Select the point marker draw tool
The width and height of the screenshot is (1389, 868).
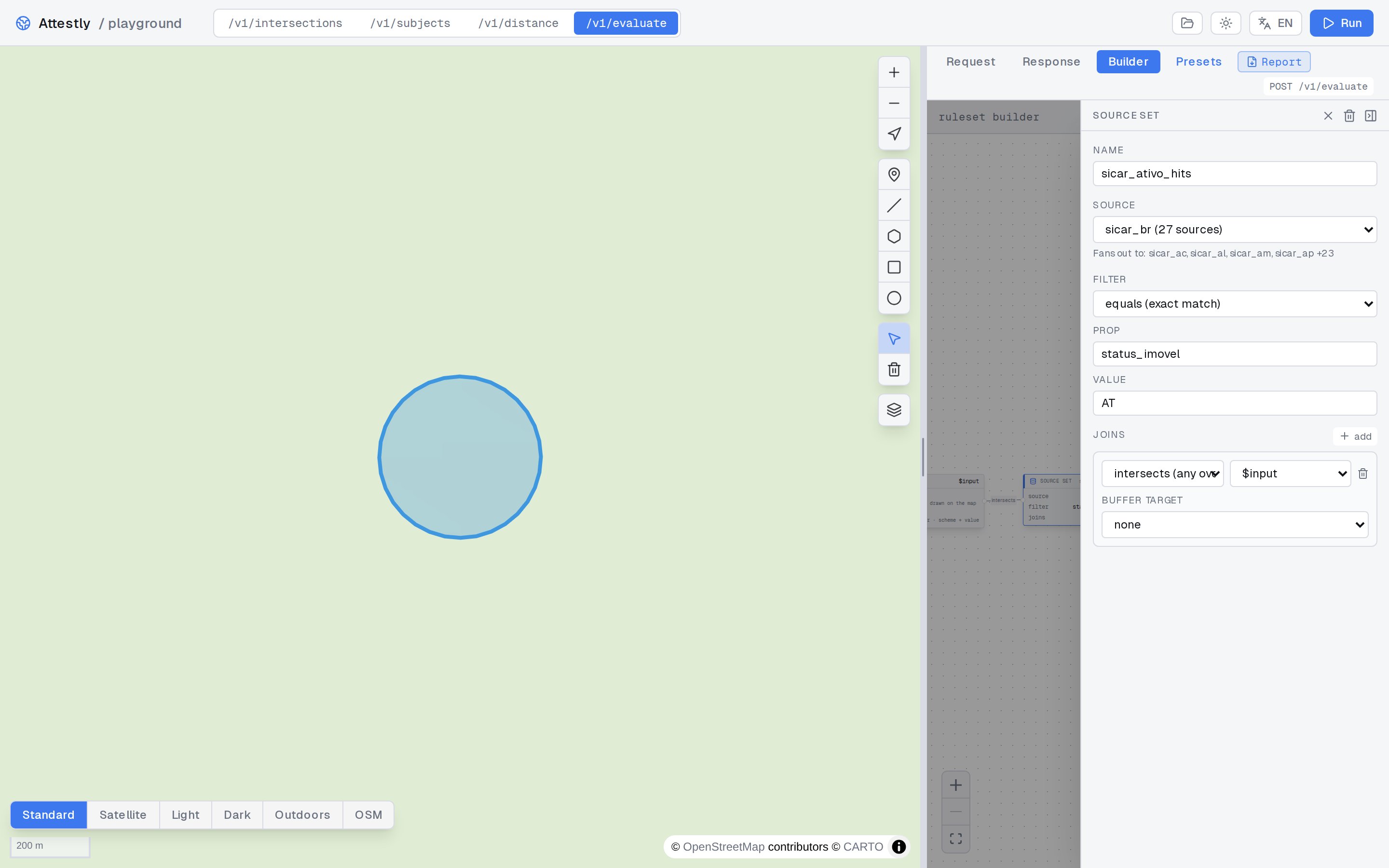point(894,175)
